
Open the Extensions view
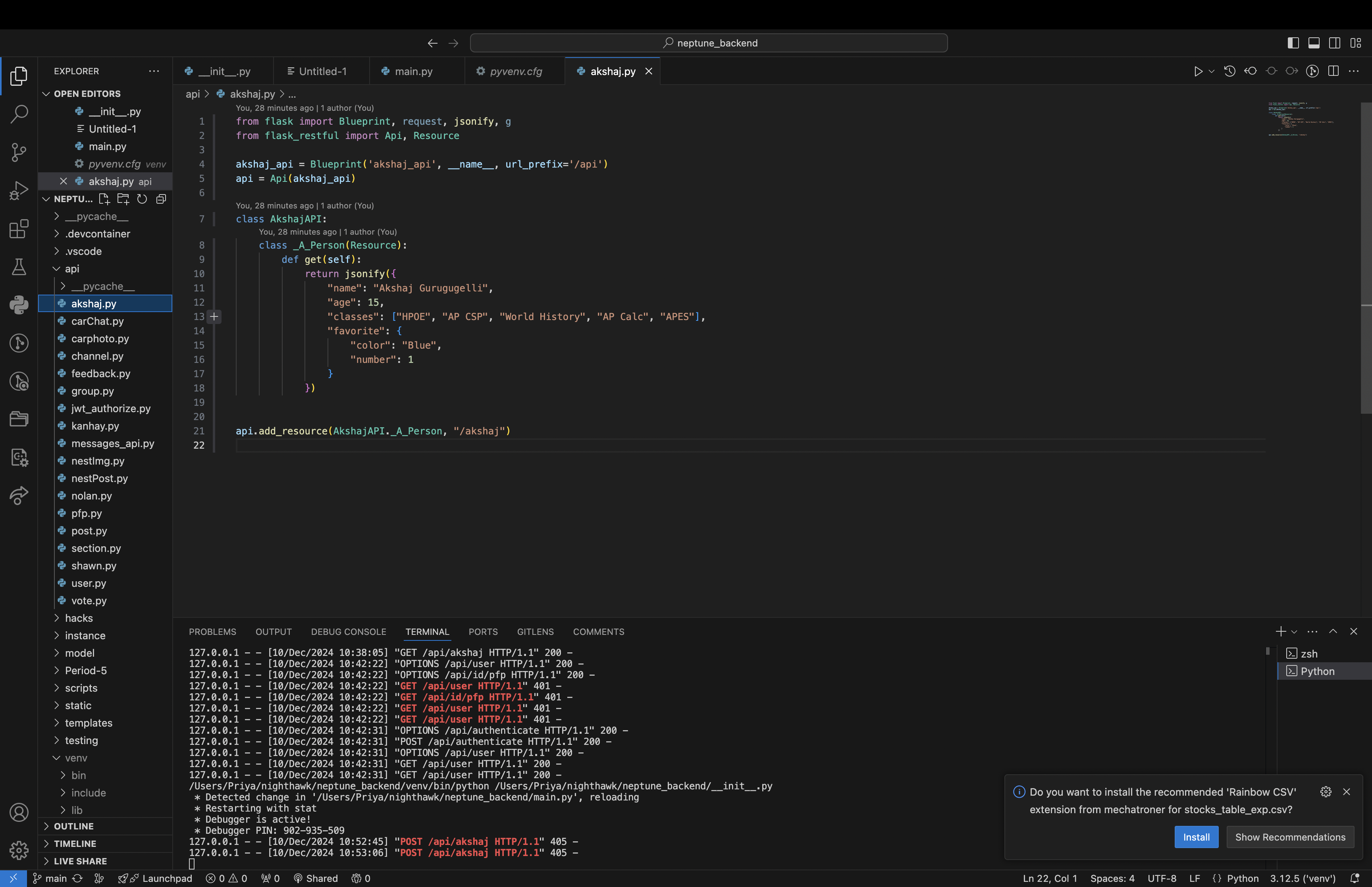coord(19,229)
